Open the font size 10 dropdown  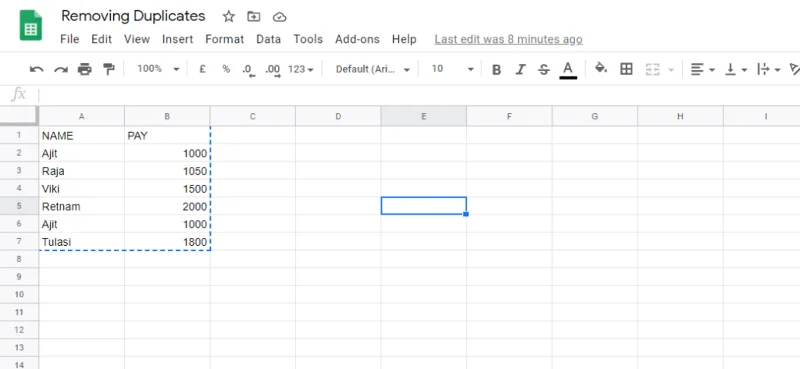pos(453,69)
